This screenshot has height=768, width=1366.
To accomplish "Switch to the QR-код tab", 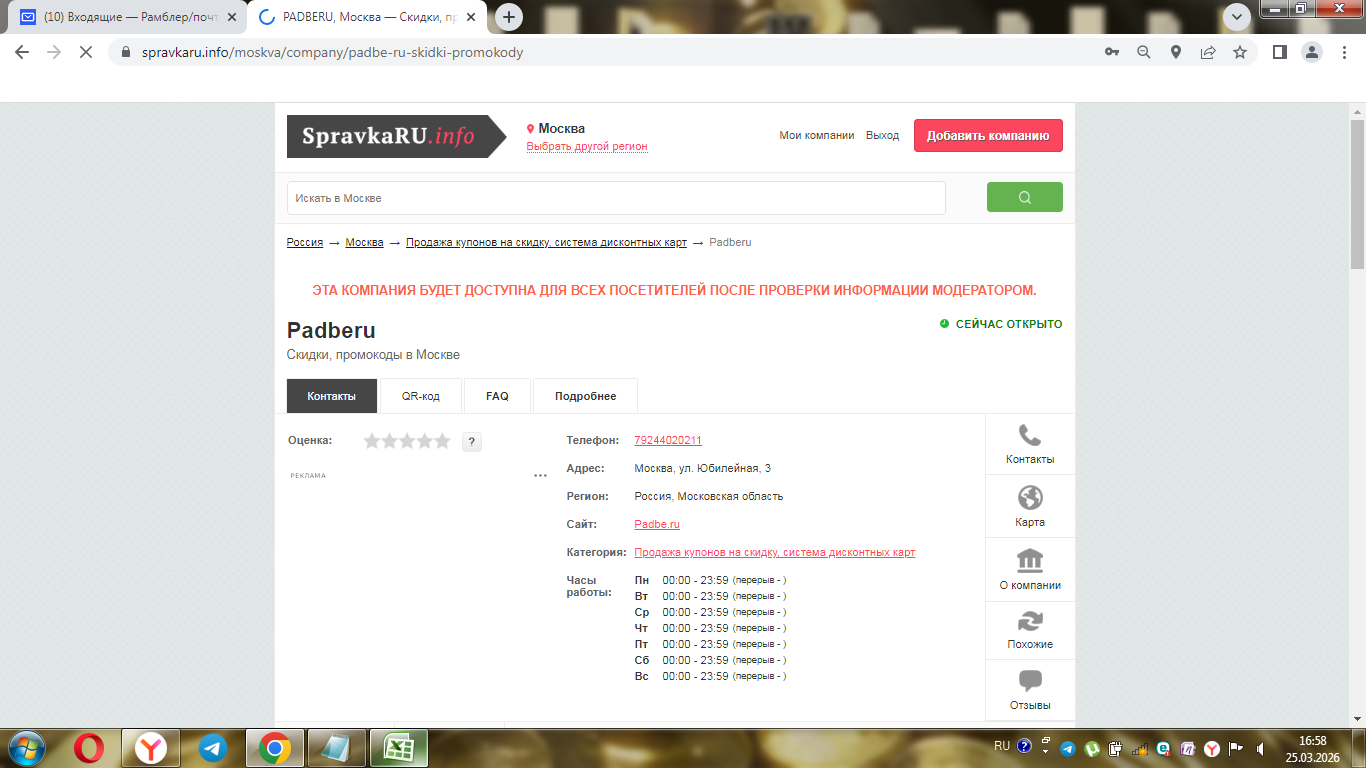I will point(421,396).
